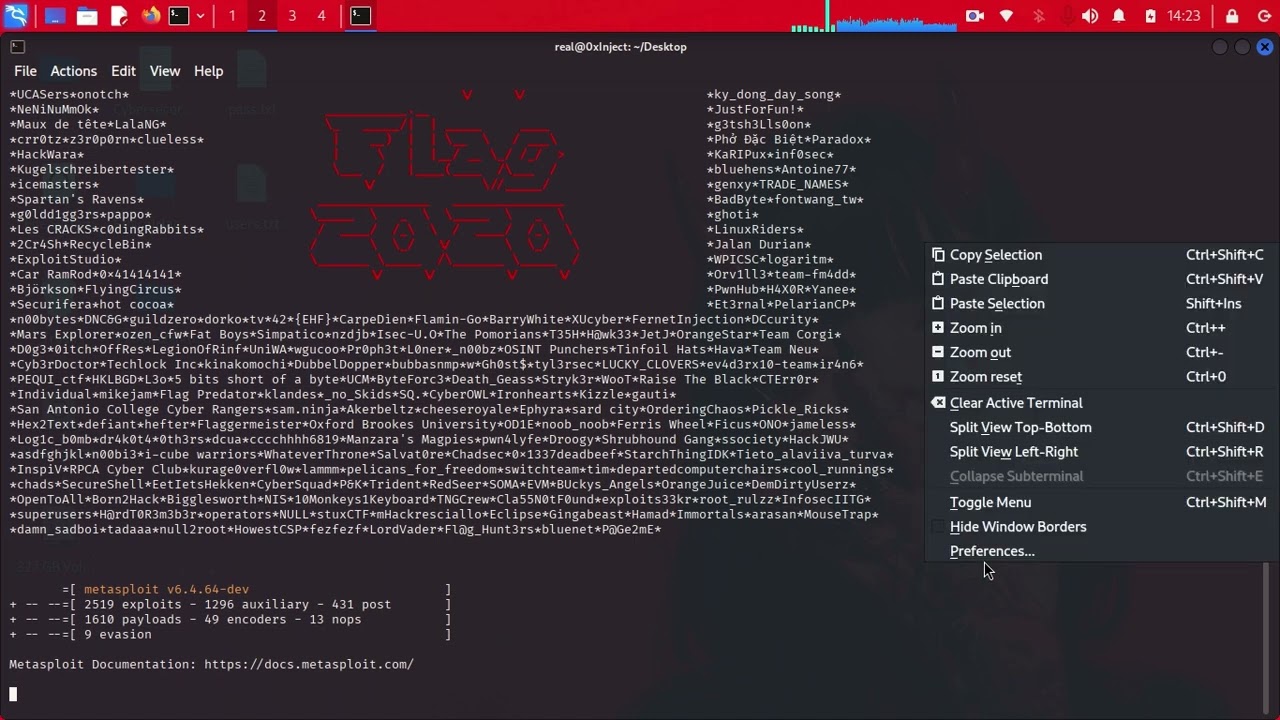Click the "*JustForFun!*" team name

pyautogui.click(x=755, y=110)
